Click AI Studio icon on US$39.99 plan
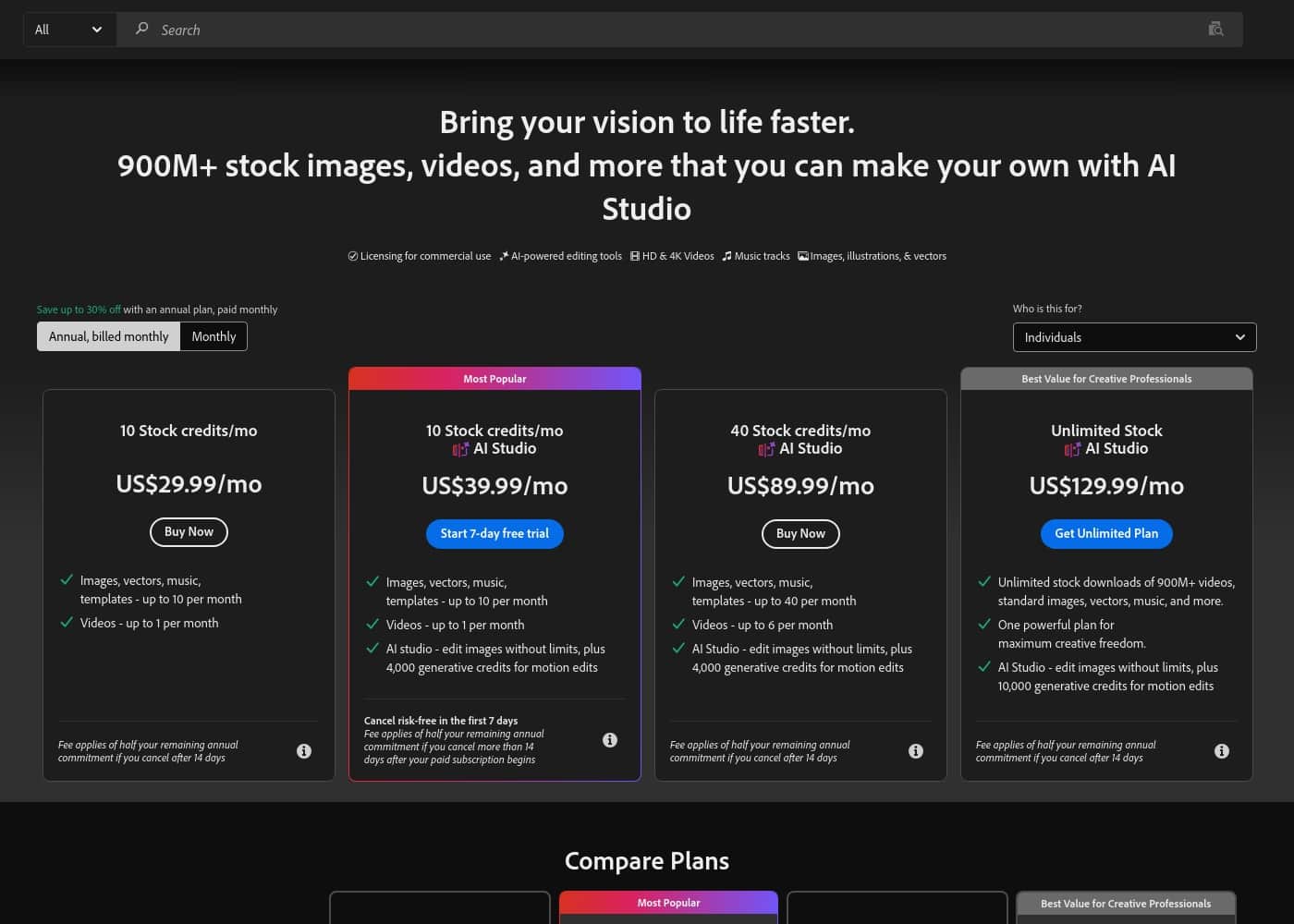The image size is (1294, 924). click(460, 449)
